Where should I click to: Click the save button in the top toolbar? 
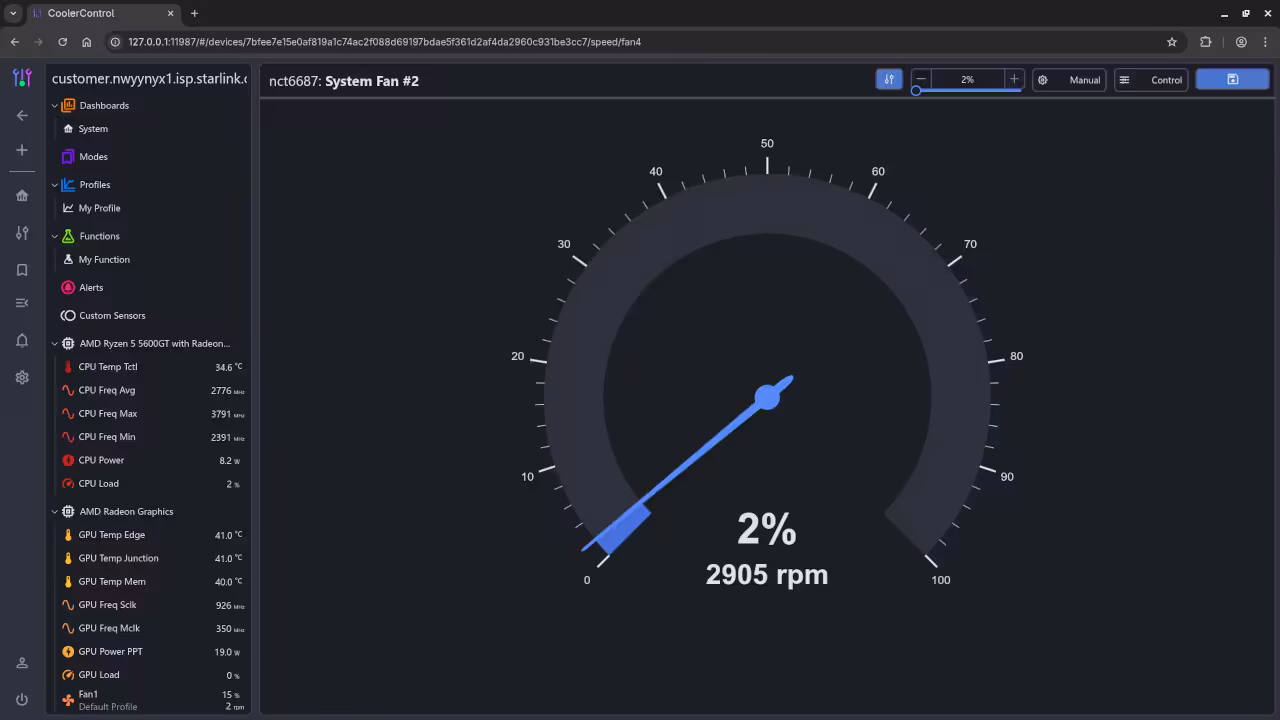click(1232, 79)
